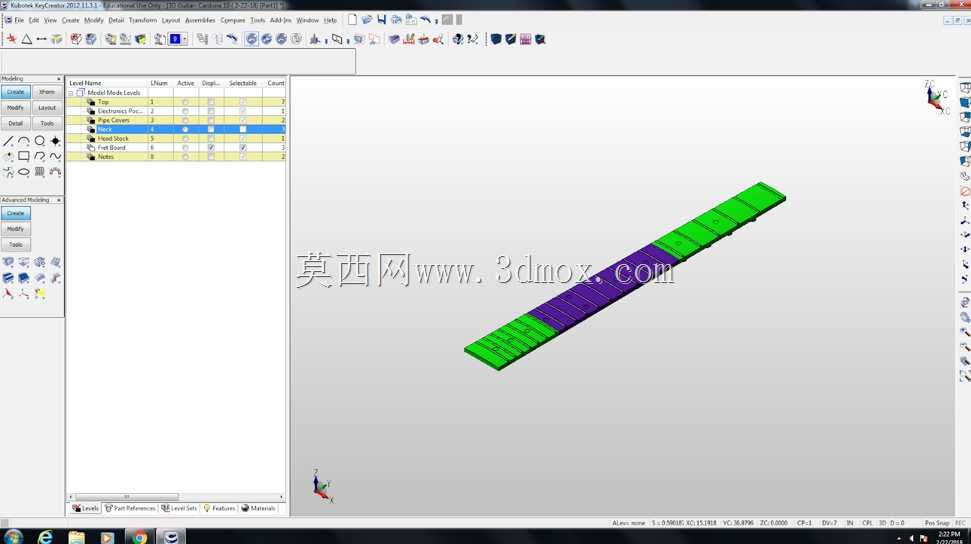Open File Explorer from the taskbar
This screenshot has height=544, width=971.
[76, 537]
